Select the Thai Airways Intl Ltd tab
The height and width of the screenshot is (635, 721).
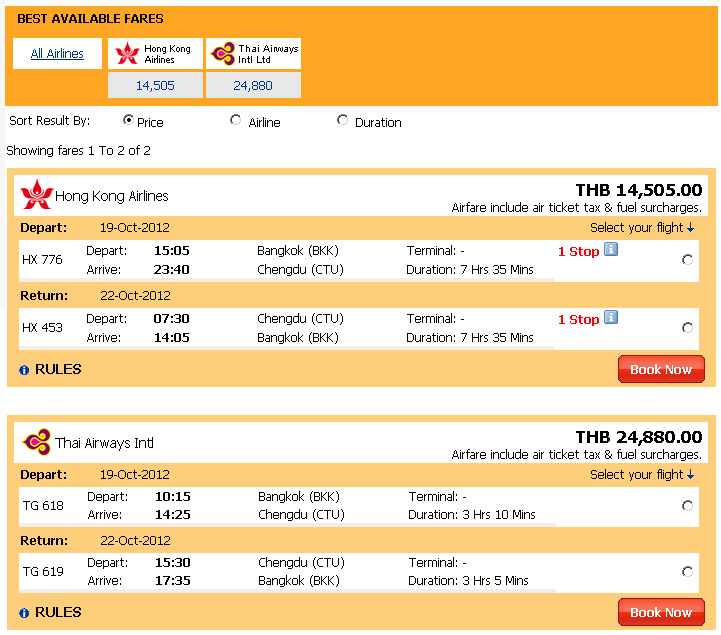253,54
